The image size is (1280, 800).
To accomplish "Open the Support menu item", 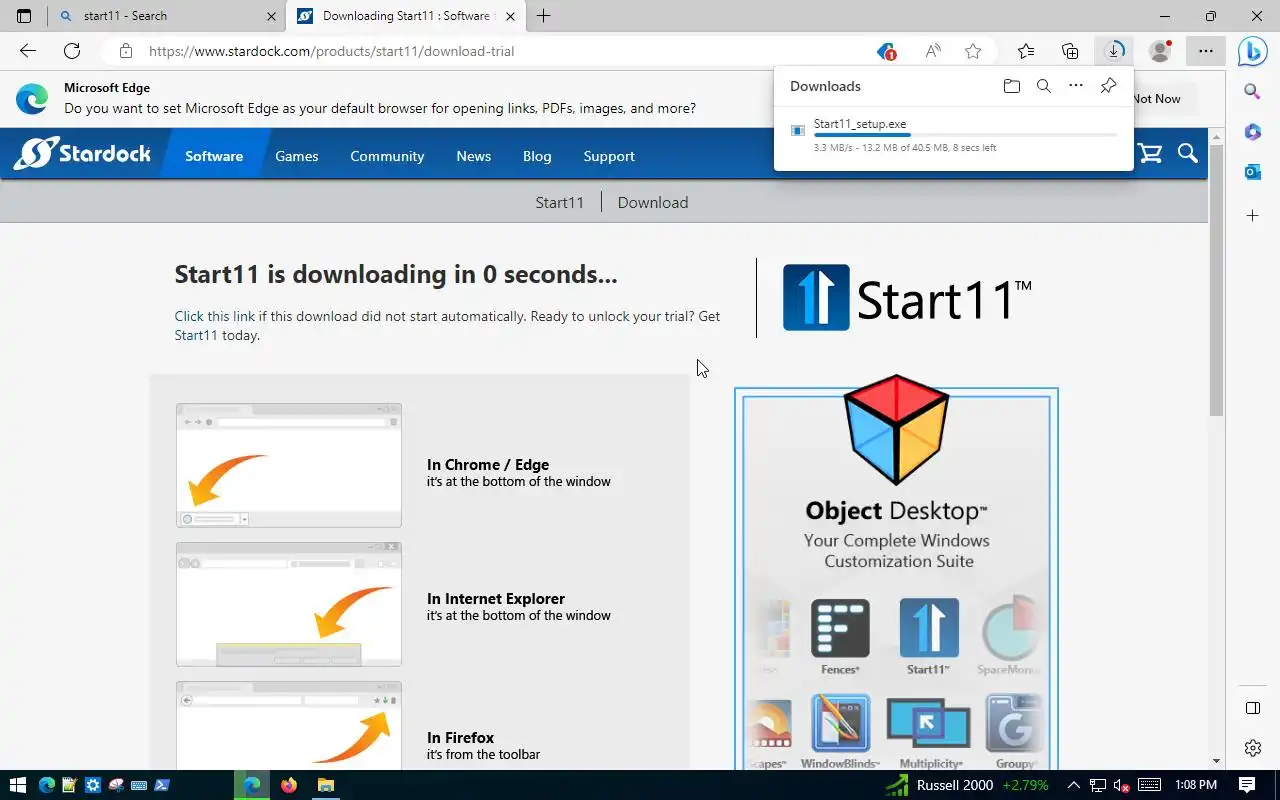I will point(609,156).
